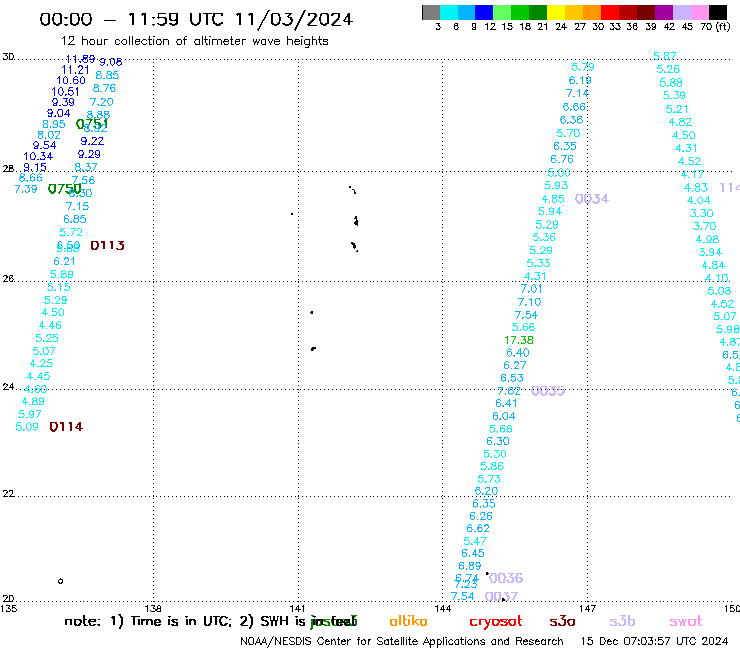Pick the lavender time label 0034
The height and width of the screenshot is (650, 740).
tap(592, 199)
